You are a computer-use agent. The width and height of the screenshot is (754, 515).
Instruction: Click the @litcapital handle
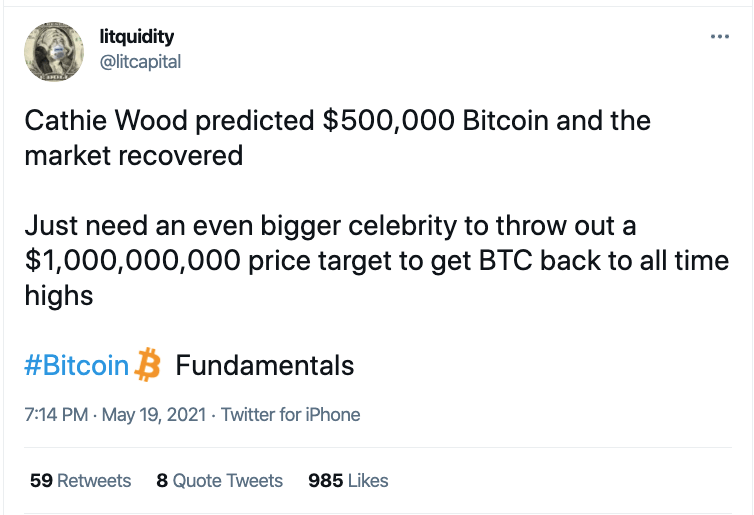click(x=140, y=61)
